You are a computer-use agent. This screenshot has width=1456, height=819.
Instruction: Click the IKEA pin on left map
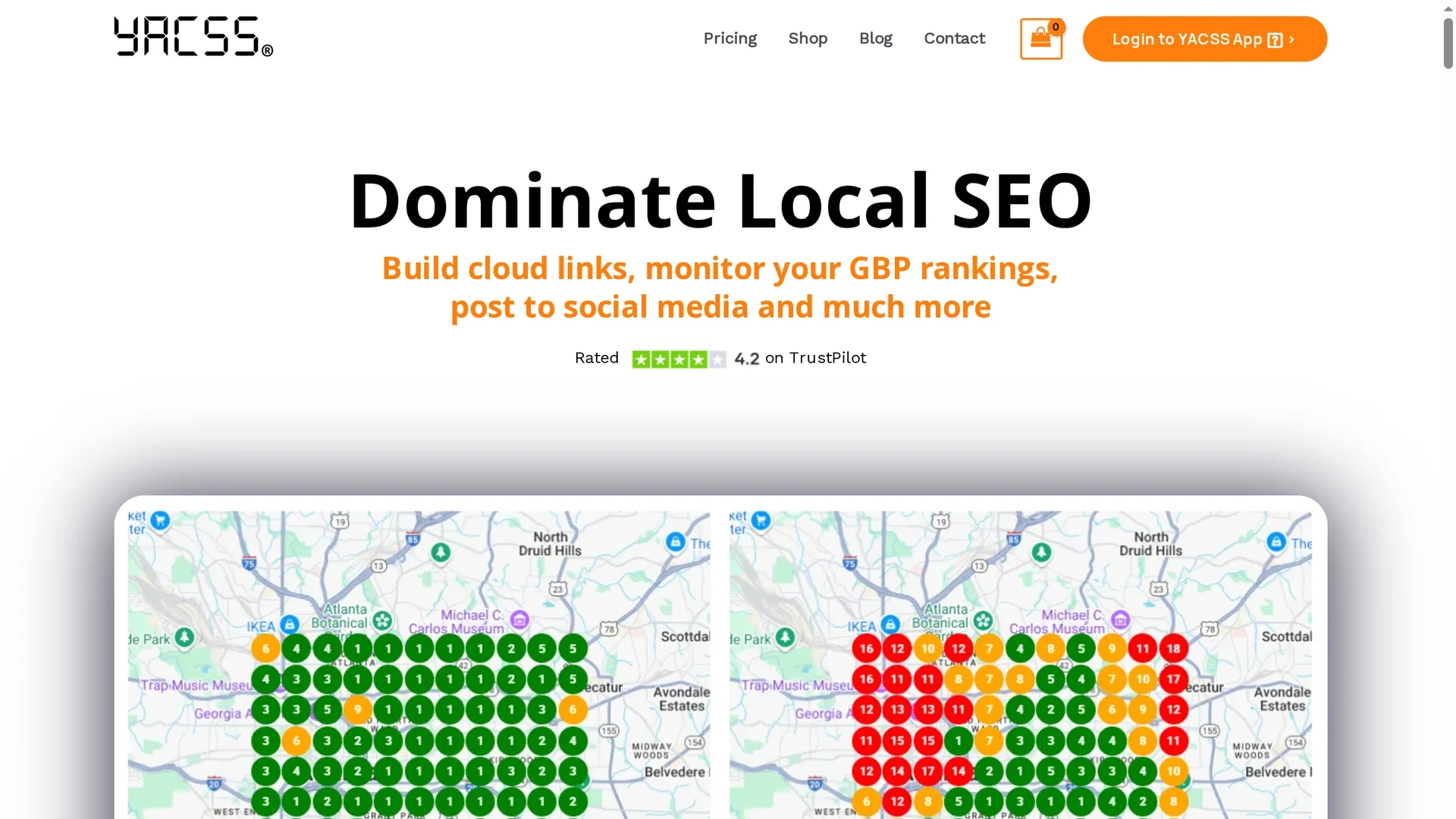pos(290,625)
